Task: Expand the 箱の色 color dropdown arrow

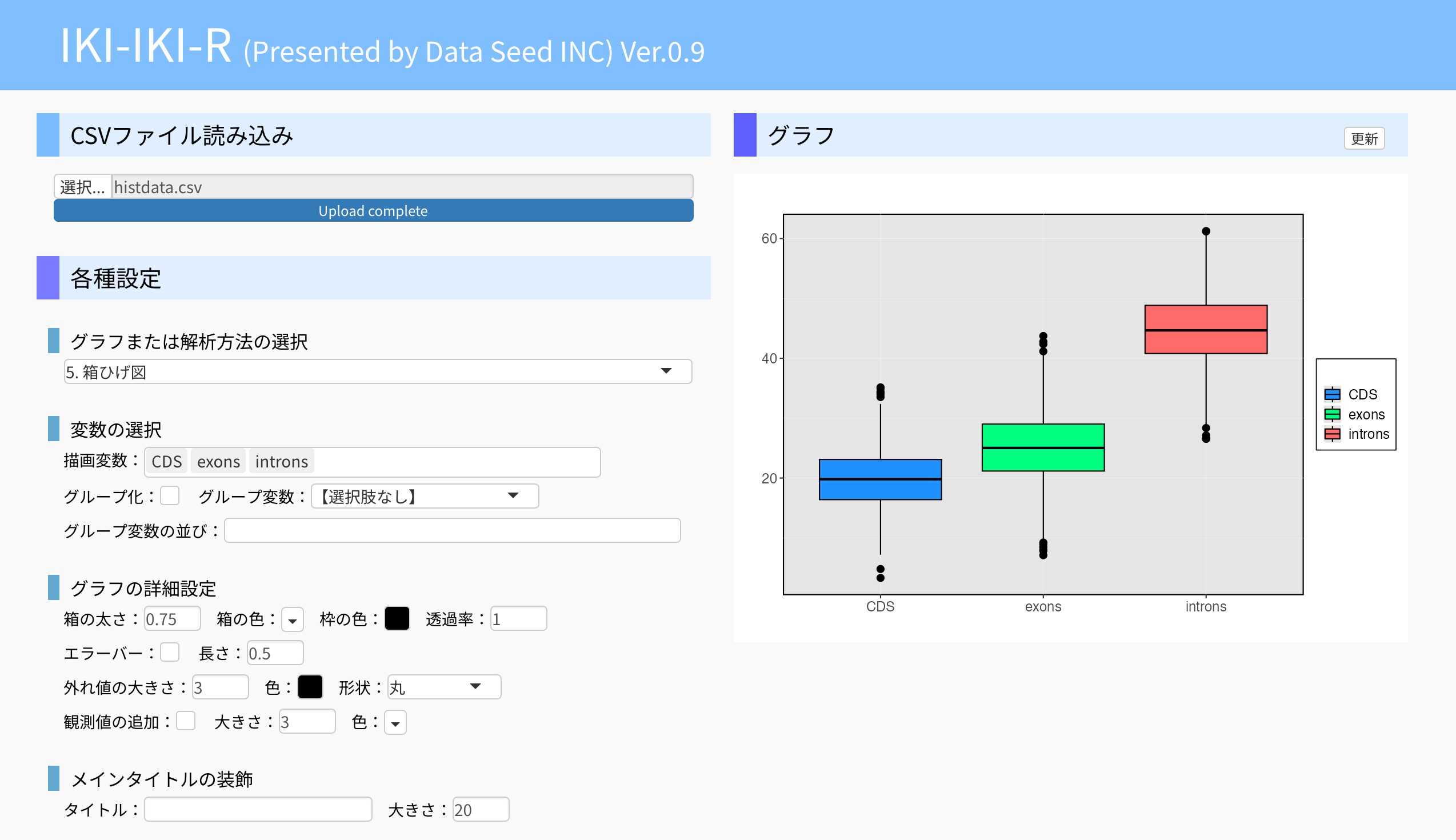Action: point(293,620)
